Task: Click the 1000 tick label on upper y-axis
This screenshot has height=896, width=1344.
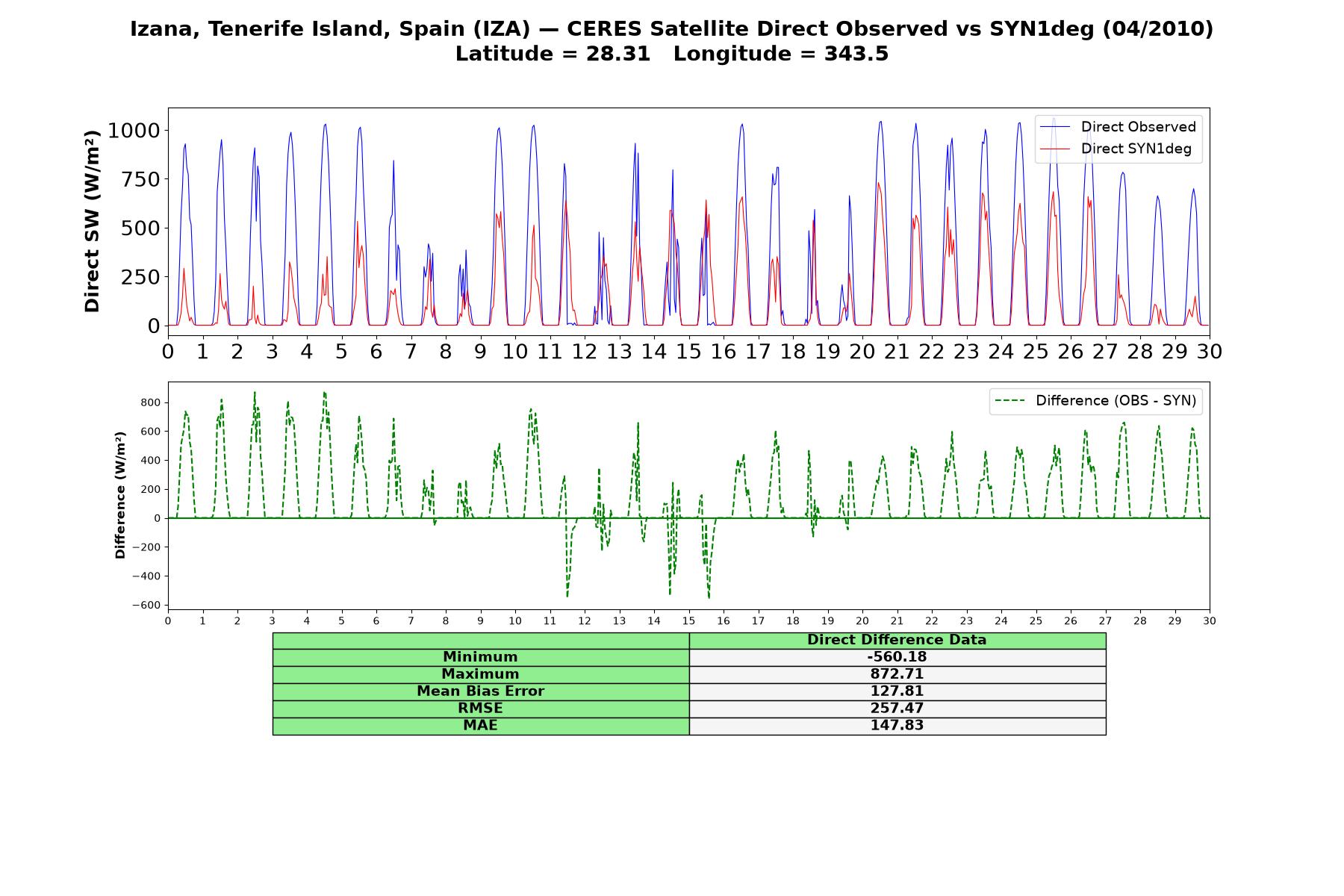Action: click(x=134, y=131)
